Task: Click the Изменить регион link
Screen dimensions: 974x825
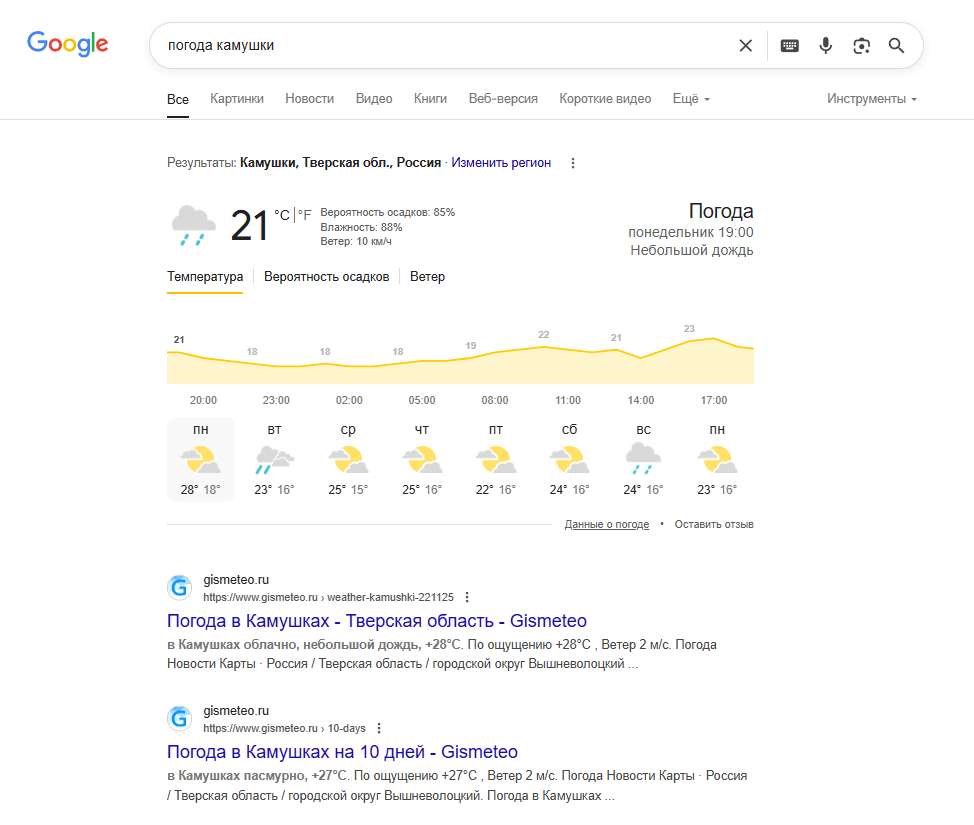Action: click(501, 163)
